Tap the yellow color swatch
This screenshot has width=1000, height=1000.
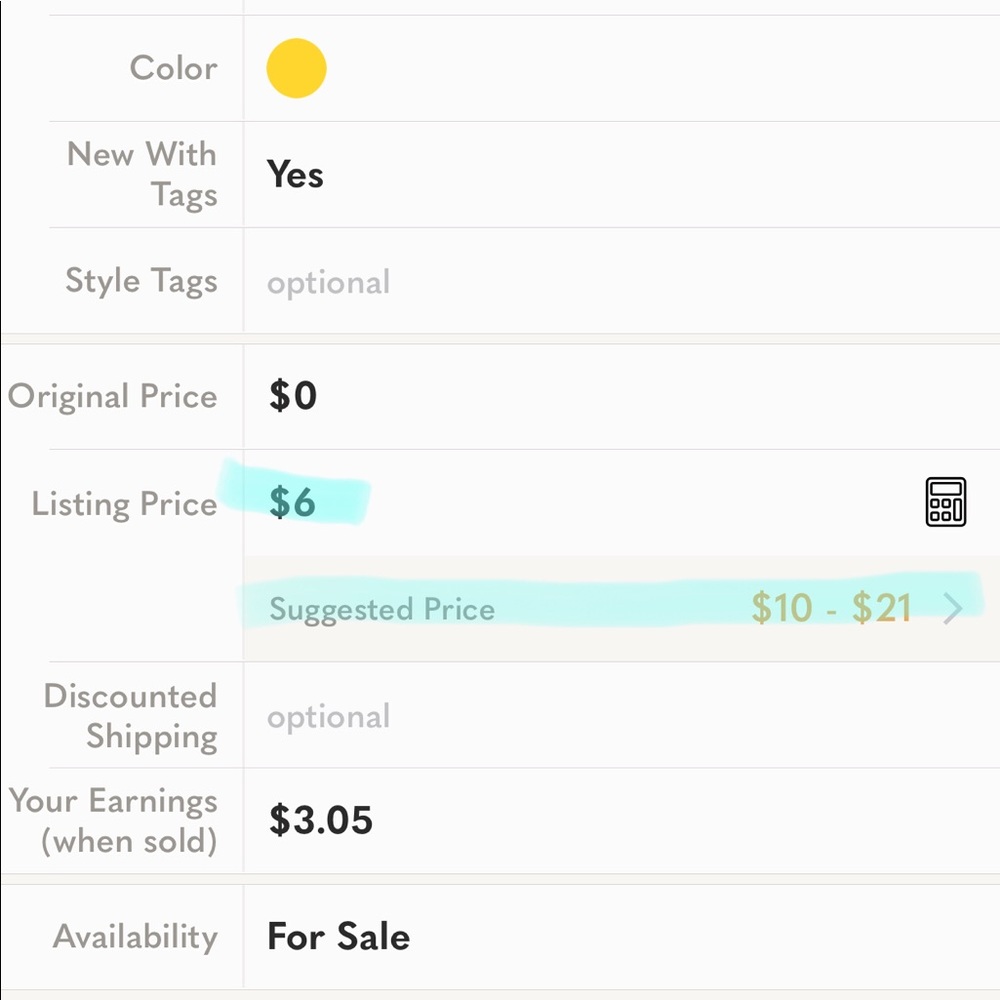tap(297, 68)
